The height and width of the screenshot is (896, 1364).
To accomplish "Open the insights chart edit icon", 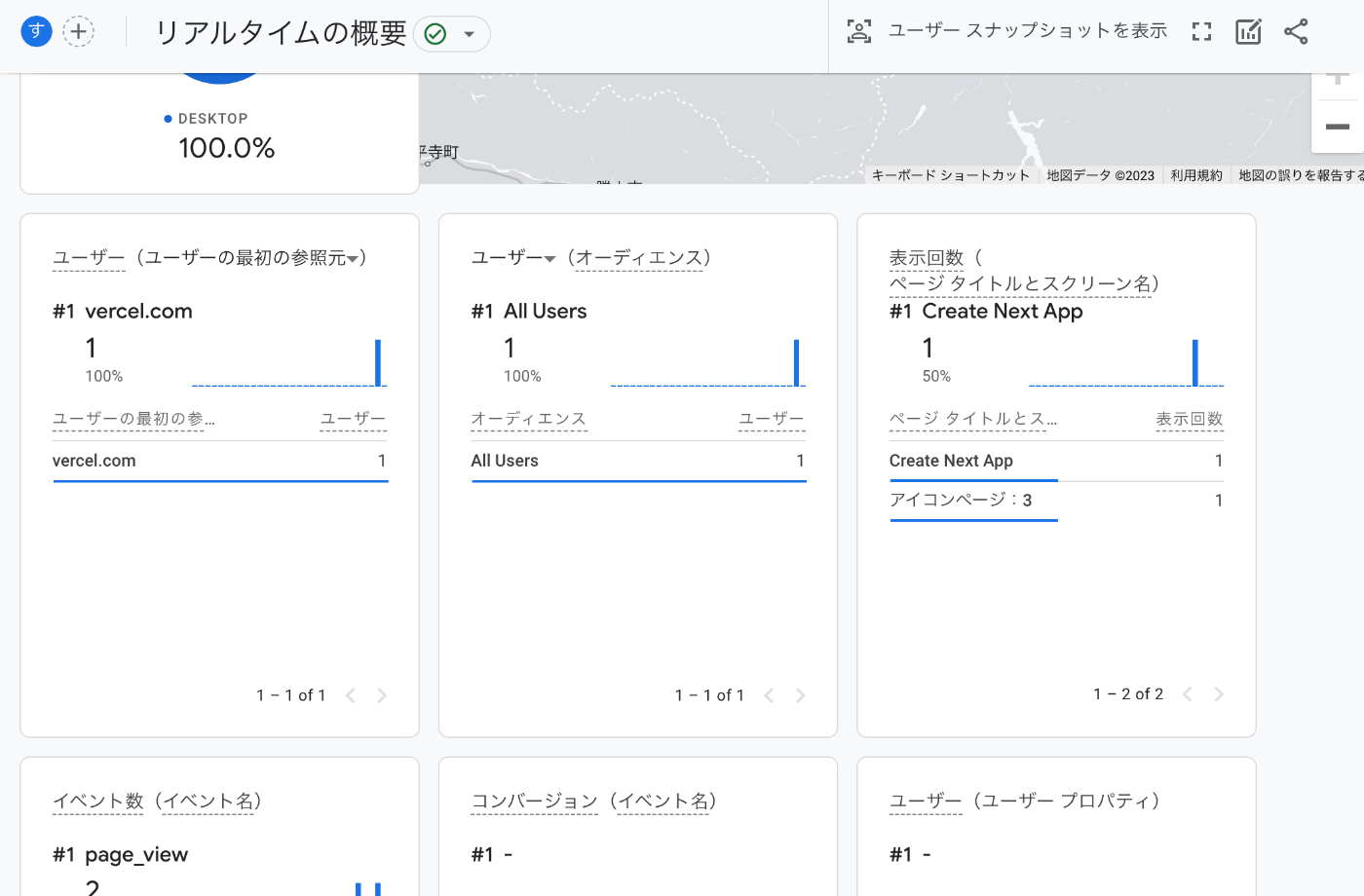I will pos(1248,31).
